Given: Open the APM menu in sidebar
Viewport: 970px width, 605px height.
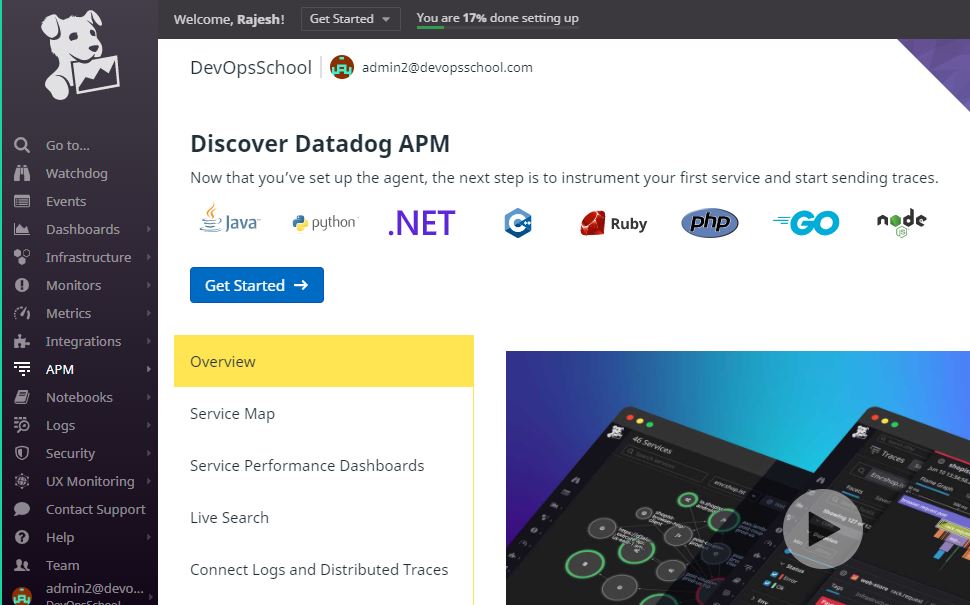Looking at the screenshot, I should coord(60,369).
